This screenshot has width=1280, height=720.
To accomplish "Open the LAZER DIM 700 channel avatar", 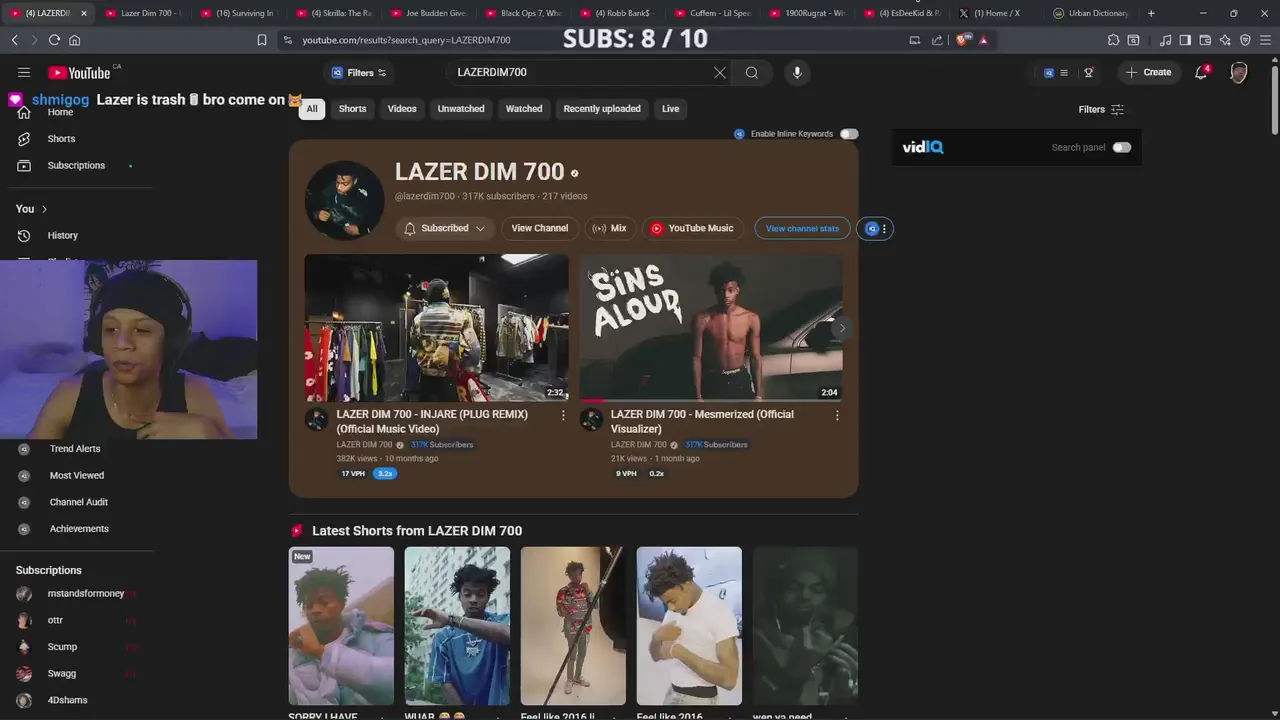I will [344, 200].
